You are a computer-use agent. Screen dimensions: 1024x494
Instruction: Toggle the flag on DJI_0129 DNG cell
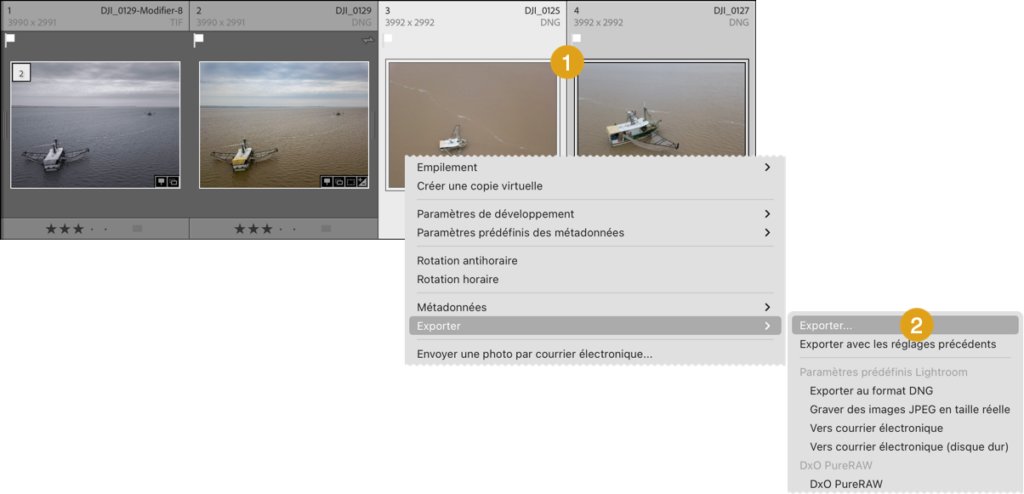pos(199,40)
